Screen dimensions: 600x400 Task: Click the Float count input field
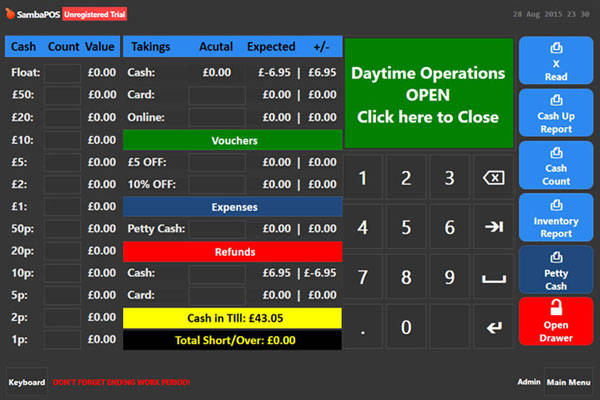coord(62,73)
